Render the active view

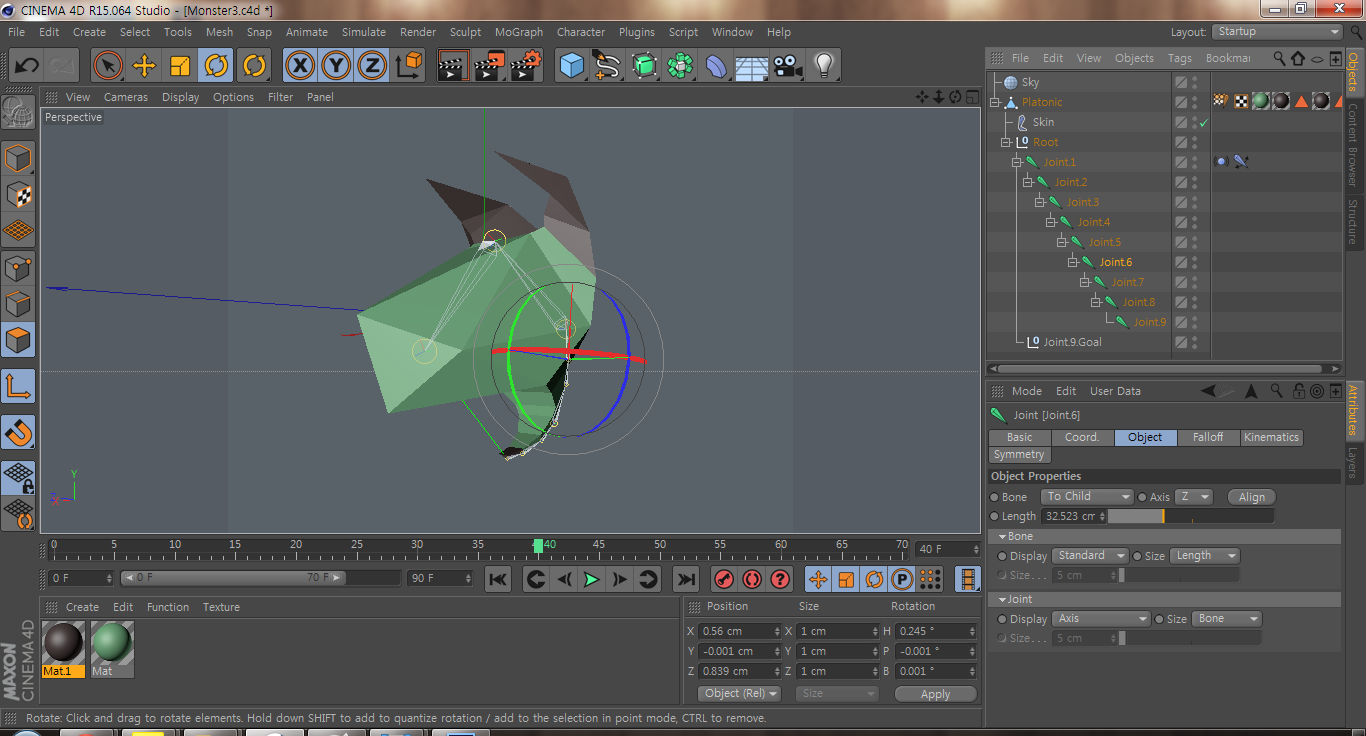tap(453, 66)
